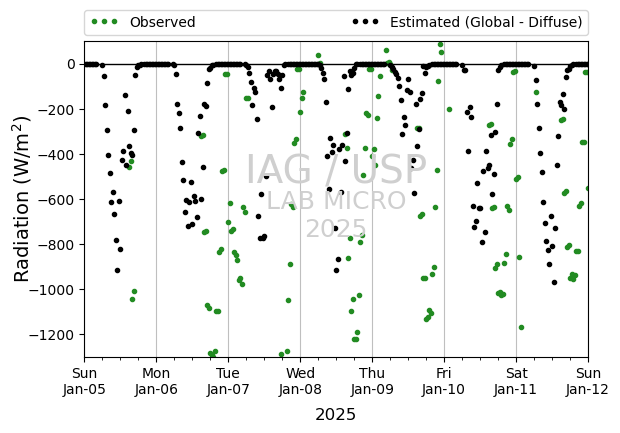This screenshot has height=433, width=620.
Task: Click the y-axis value '−1200'
Action: (x=52, y=335)
